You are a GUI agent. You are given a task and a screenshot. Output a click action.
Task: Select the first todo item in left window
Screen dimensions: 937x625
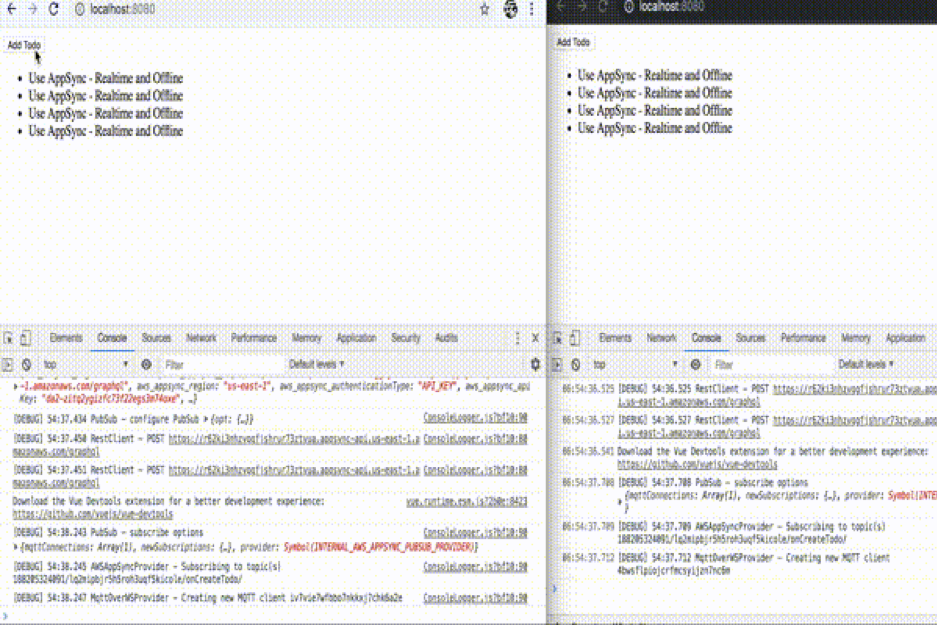(x=106, y=78)
